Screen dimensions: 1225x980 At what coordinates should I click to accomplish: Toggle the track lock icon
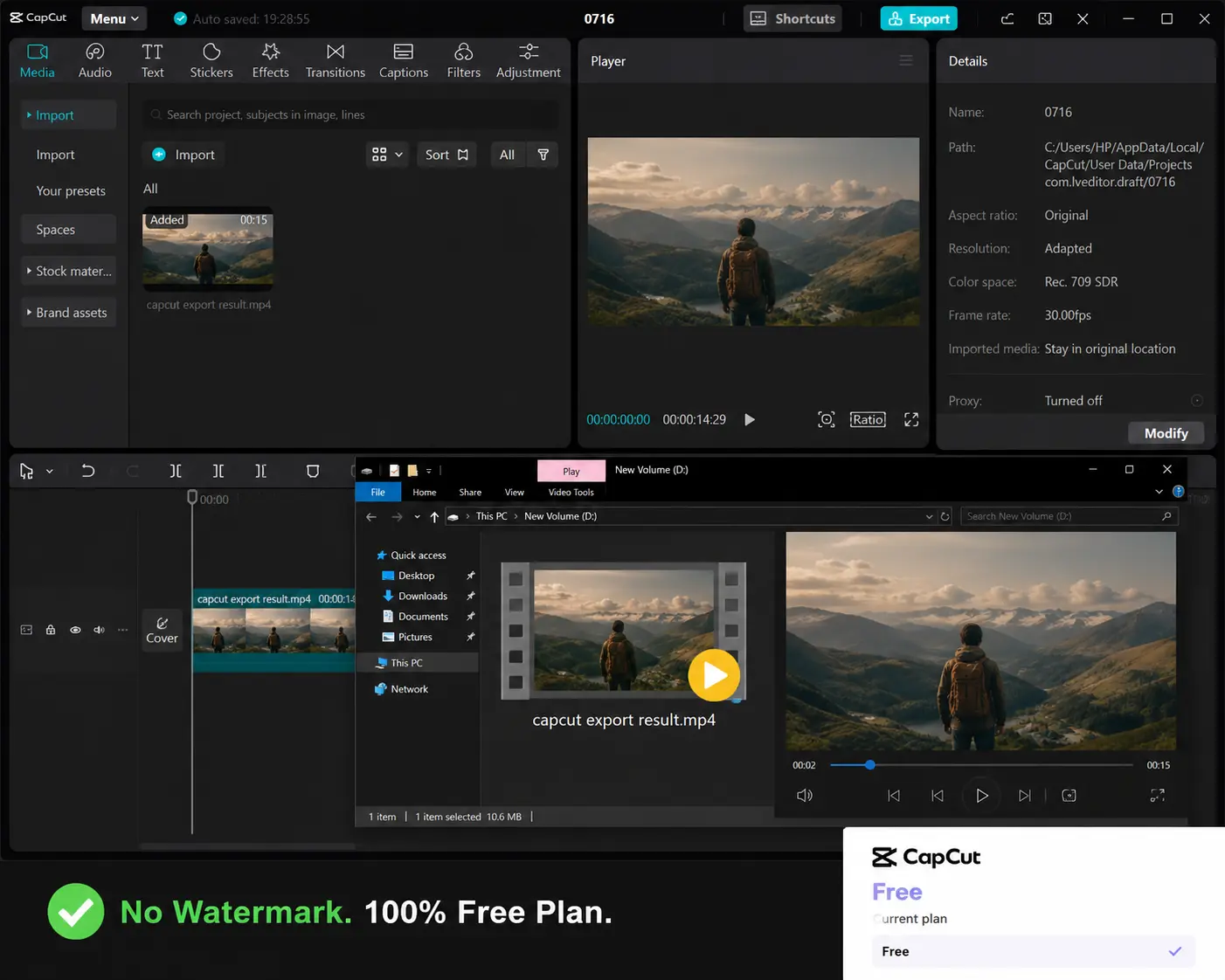(51, 630)
